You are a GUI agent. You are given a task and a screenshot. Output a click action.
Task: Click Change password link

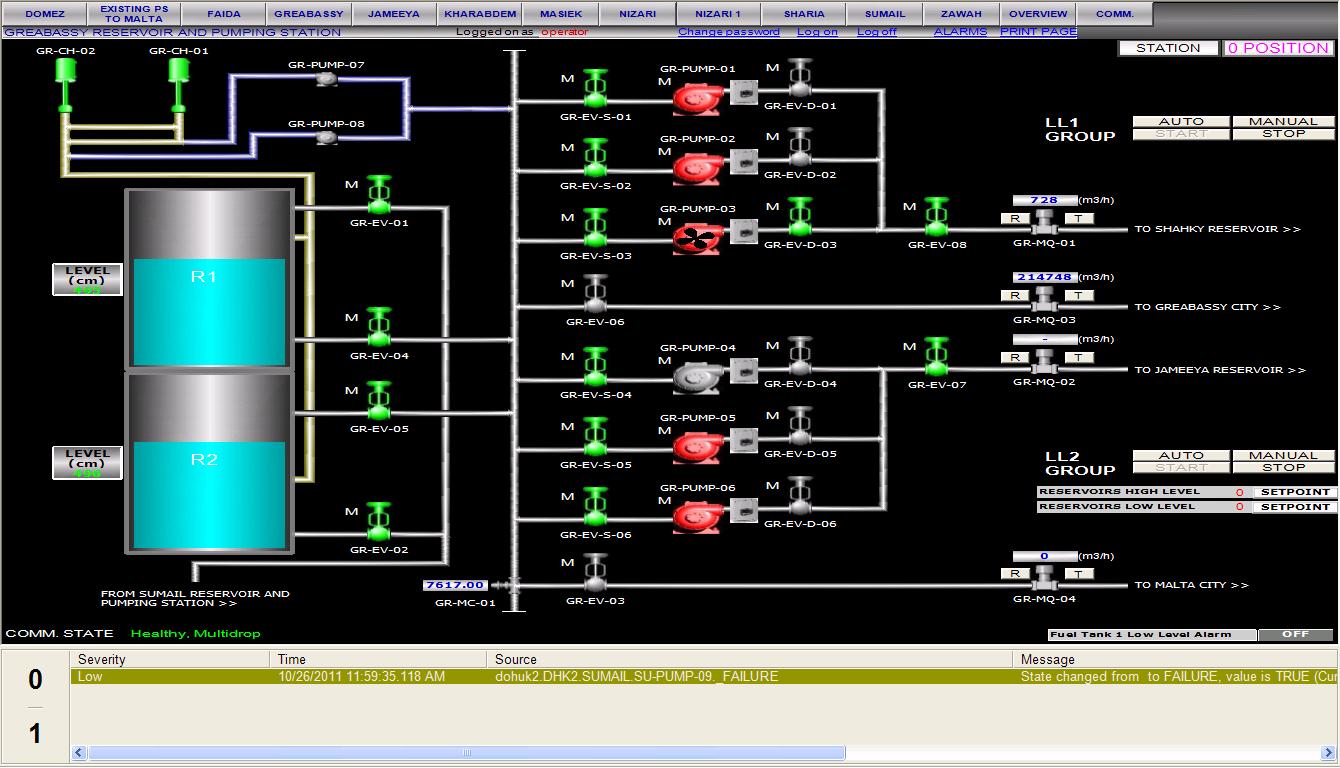729,32
